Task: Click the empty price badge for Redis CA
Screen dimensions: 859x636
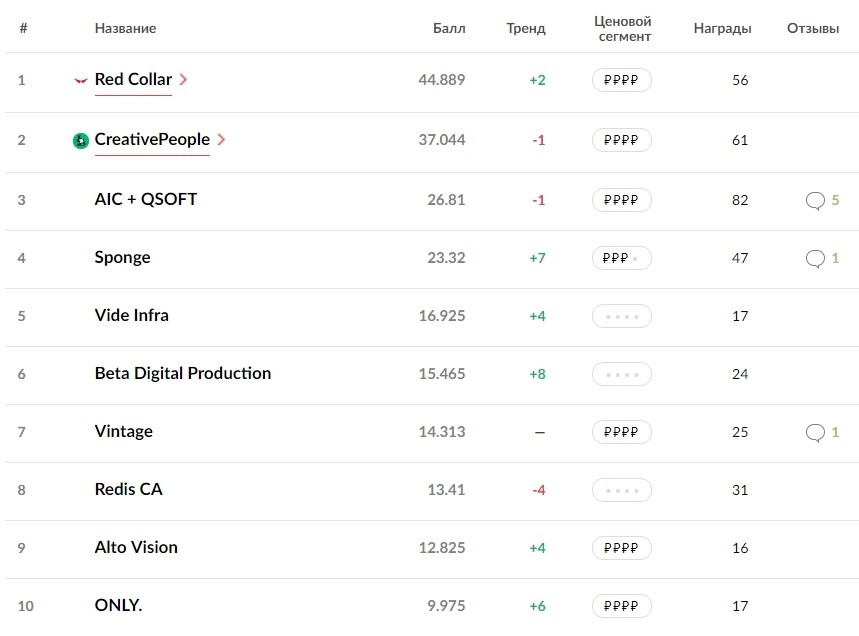Action: tap(622, 490)
